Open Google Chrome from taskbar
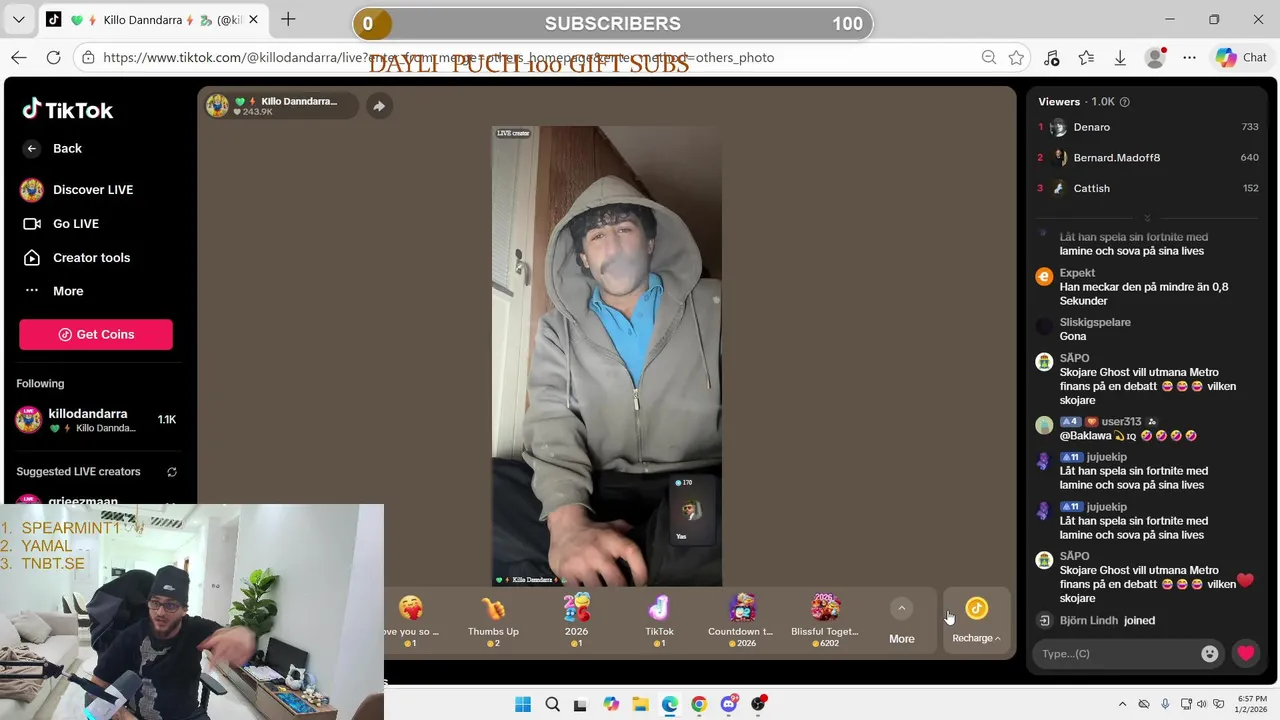Screen dimensions: 1280x720 (x=699, y=704)
